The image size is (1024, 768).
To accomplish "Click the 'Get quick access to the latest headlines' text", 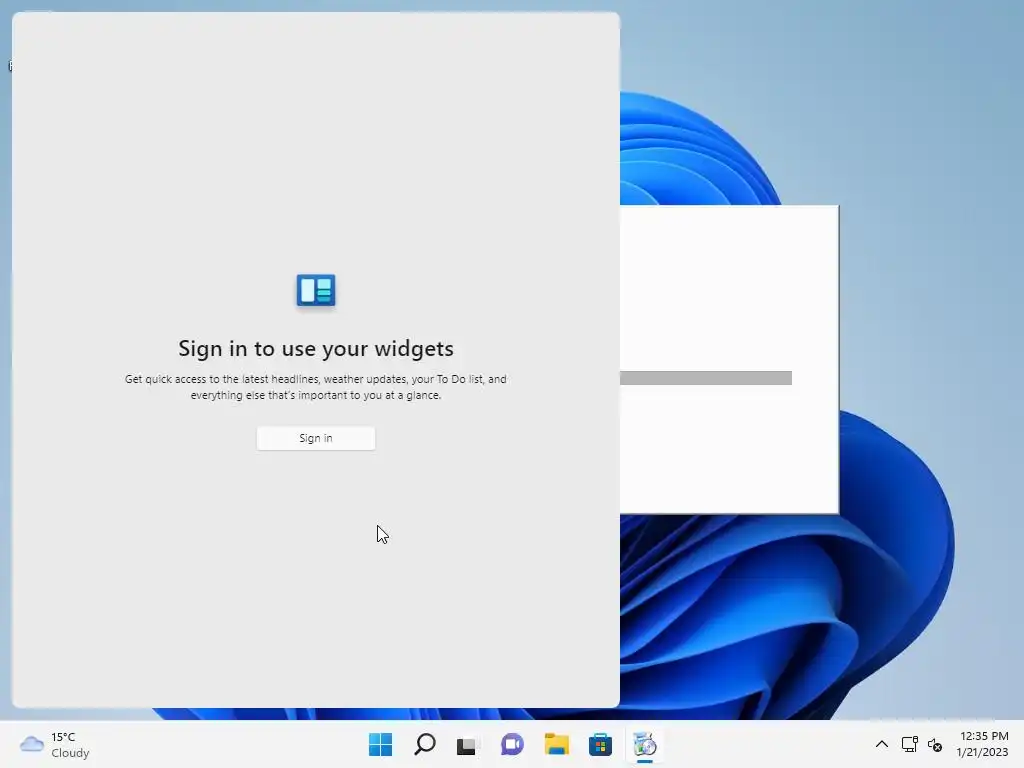I will click(x=315, y=387).
